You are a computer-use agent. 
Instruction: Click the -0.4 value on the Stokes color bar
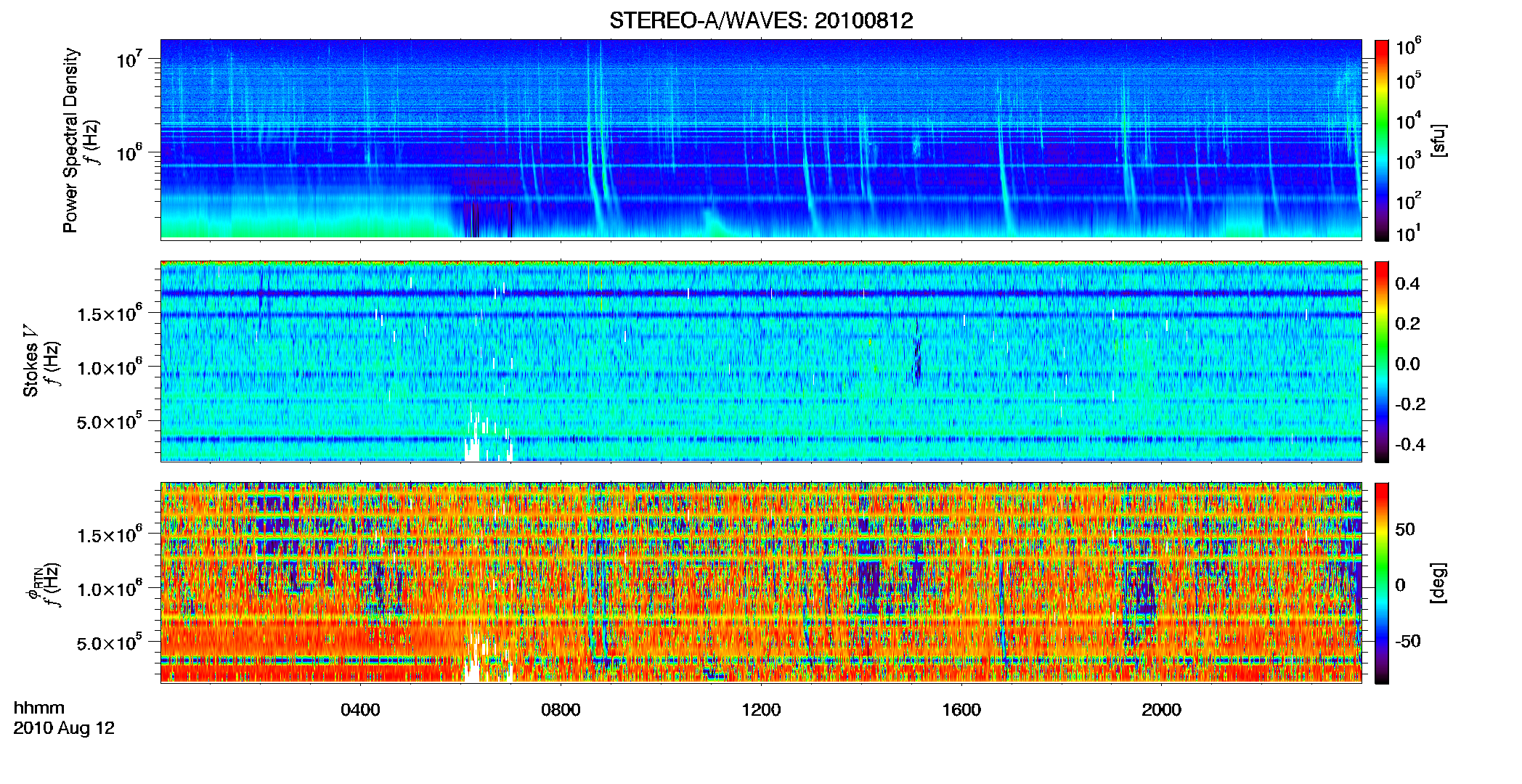click(1410, 444)
